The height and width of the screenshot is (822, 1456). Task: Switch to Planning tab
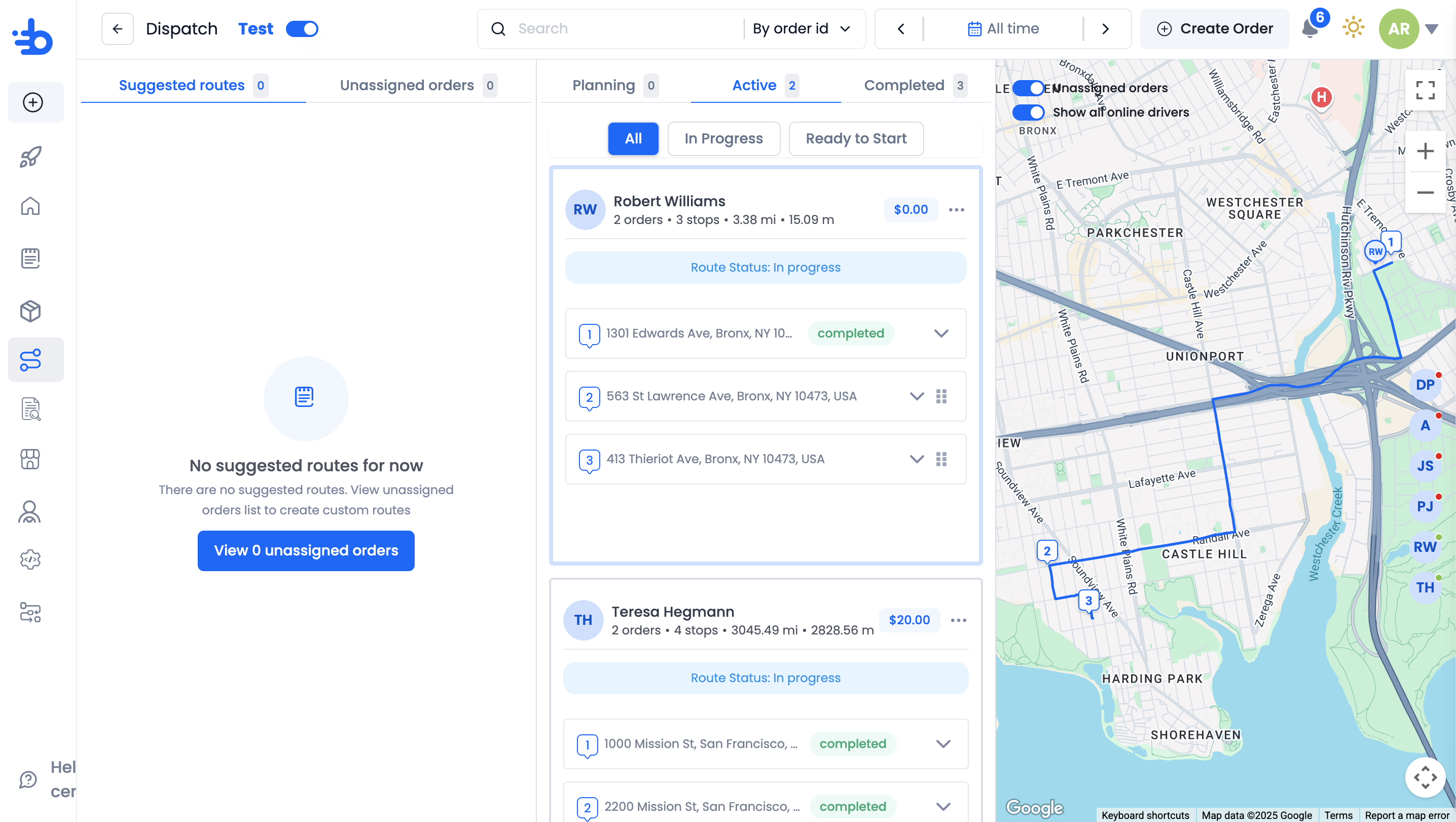[615, 85]
